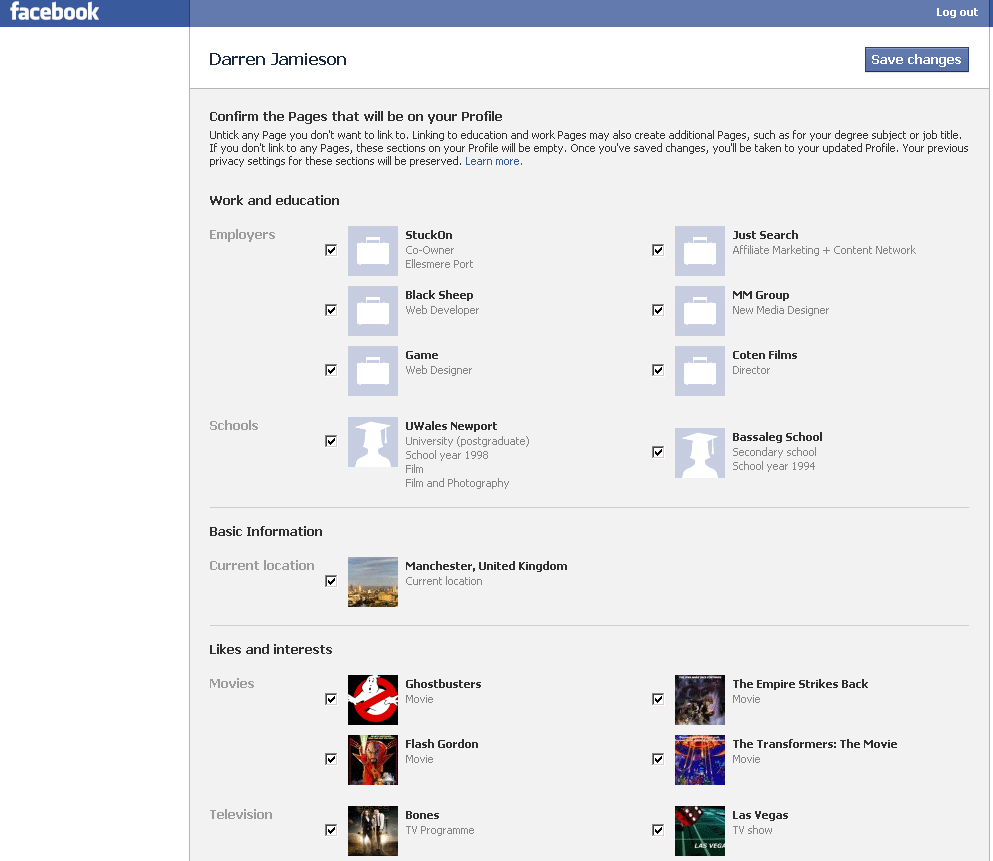Click the Ghostbusters movie logo thumbnail
993x861 pixels.
pos(373,700)
